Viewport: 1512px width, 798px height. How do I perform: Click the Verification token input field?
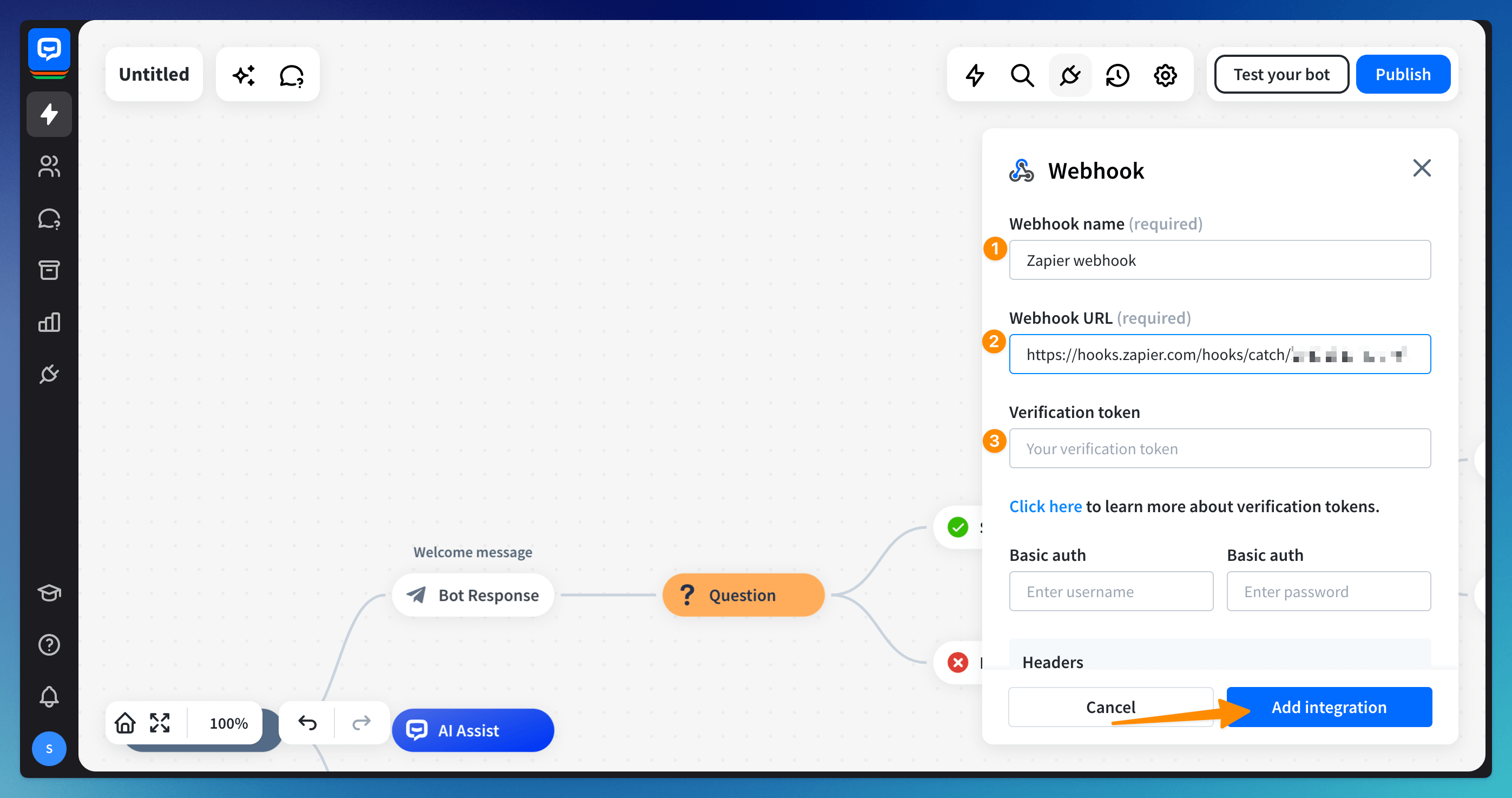point(1219,449)
